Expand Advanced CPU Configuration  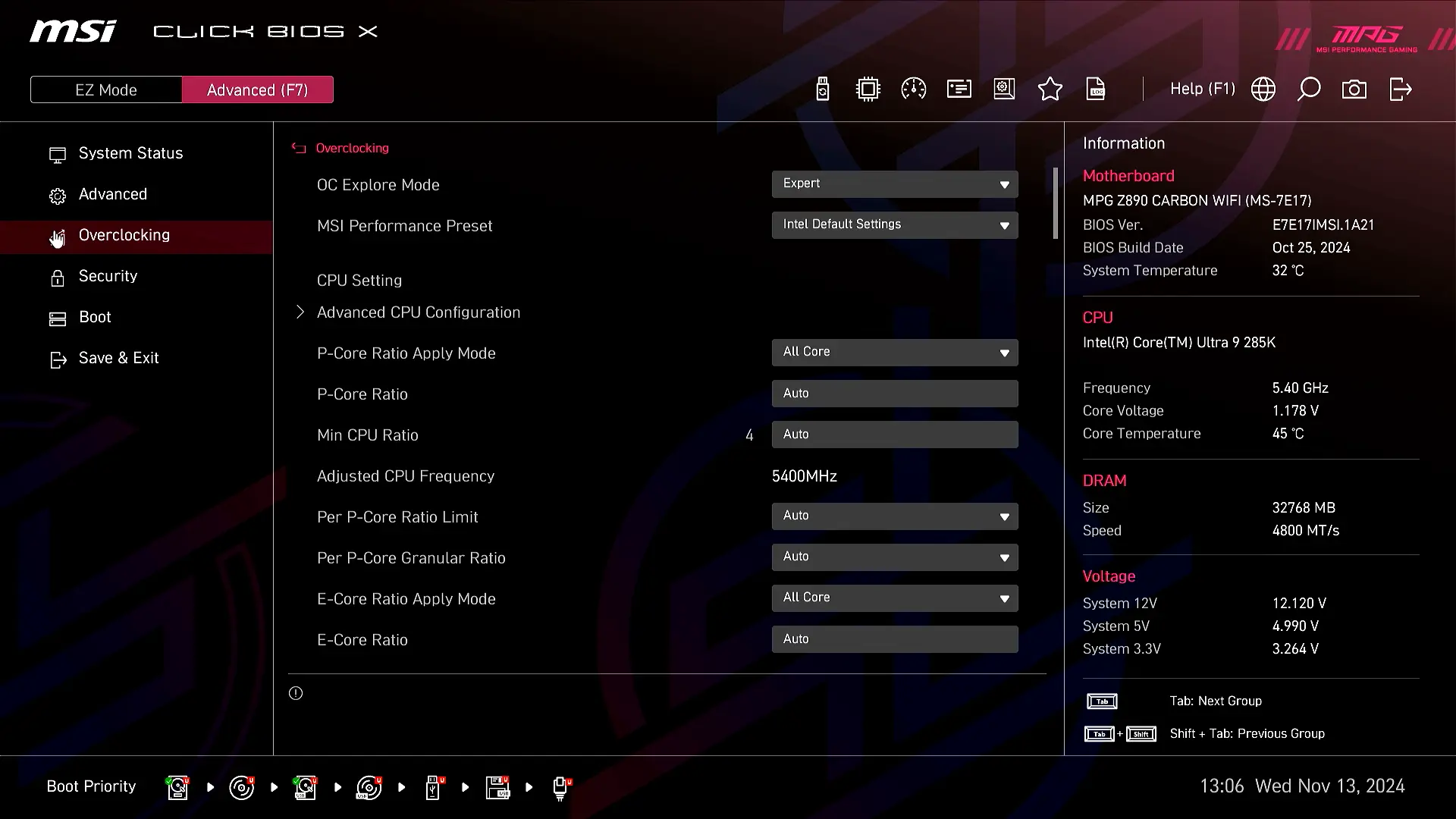[x=418, y=312]
